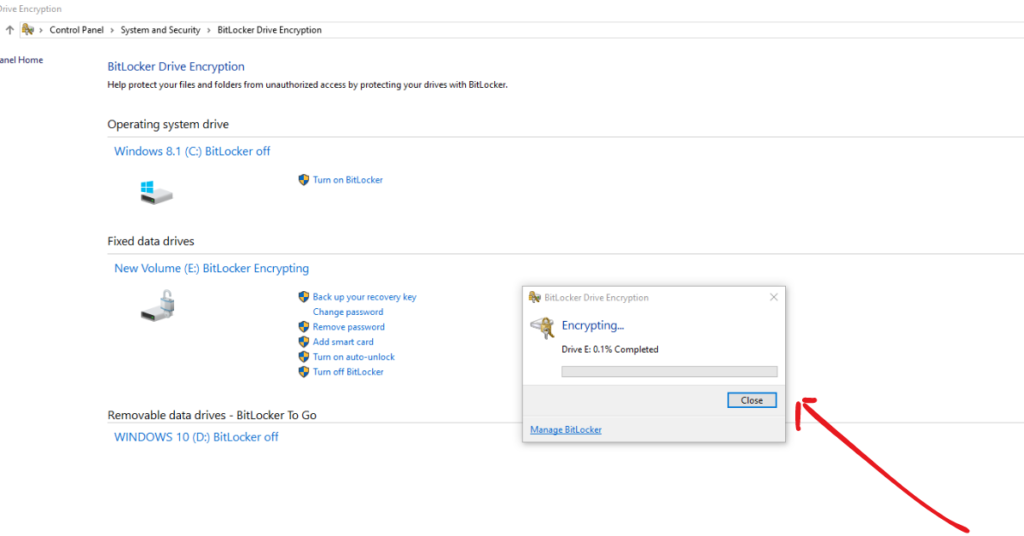
Task: Click 'Operating system drive' section heading
Action: click(x=168, y=124)
